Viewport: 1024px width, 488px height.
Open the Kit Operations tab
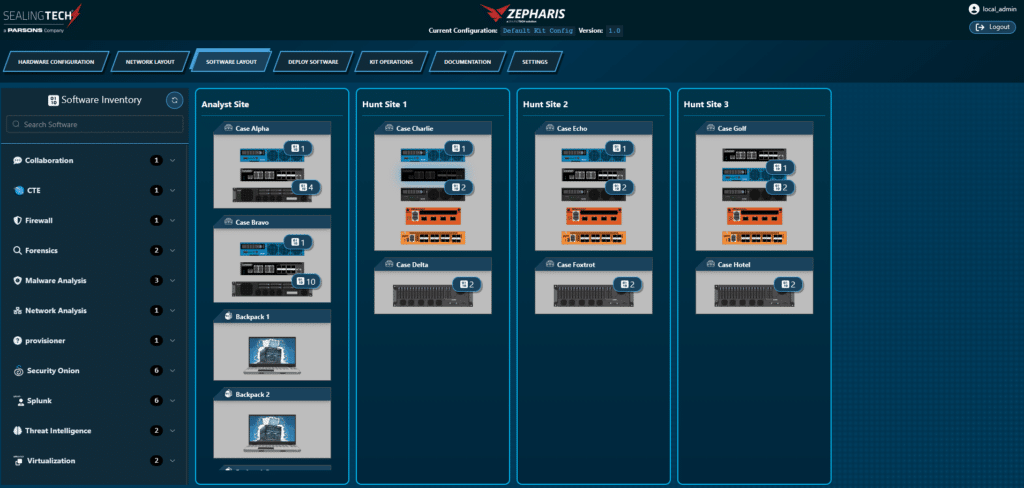pyautogui.click(x=392, y=62)
